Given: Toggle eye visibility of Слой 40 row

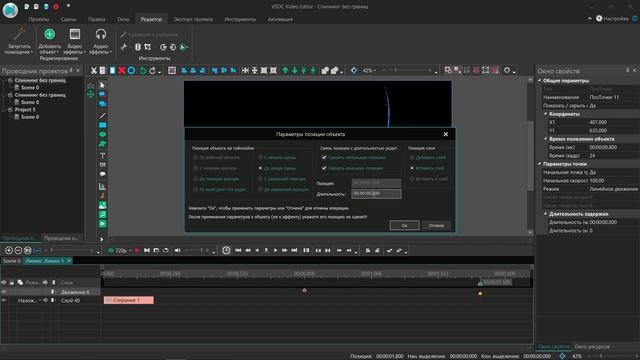Looking at the screenshot, I should pyautogui.click(x=4, y=300).
